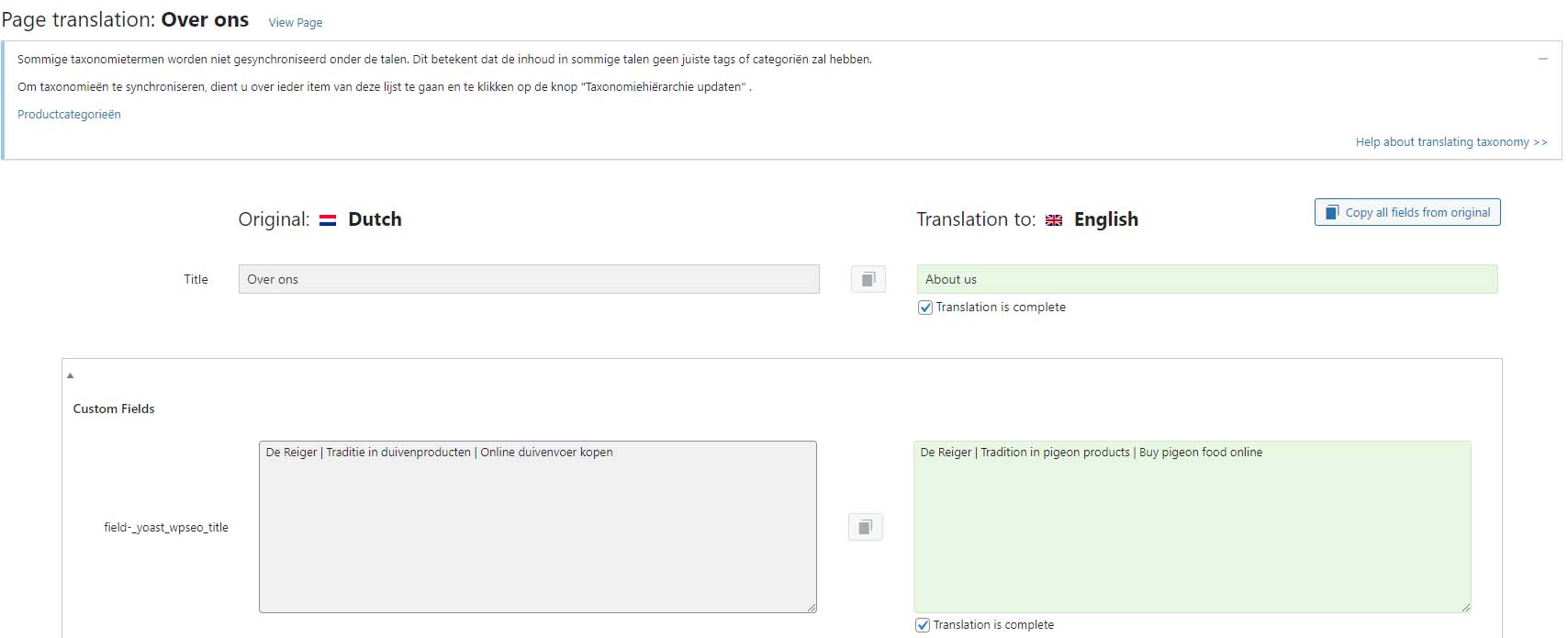
Task: Click the Dutch duivenproducten original textarea
Action: (538, 527)
